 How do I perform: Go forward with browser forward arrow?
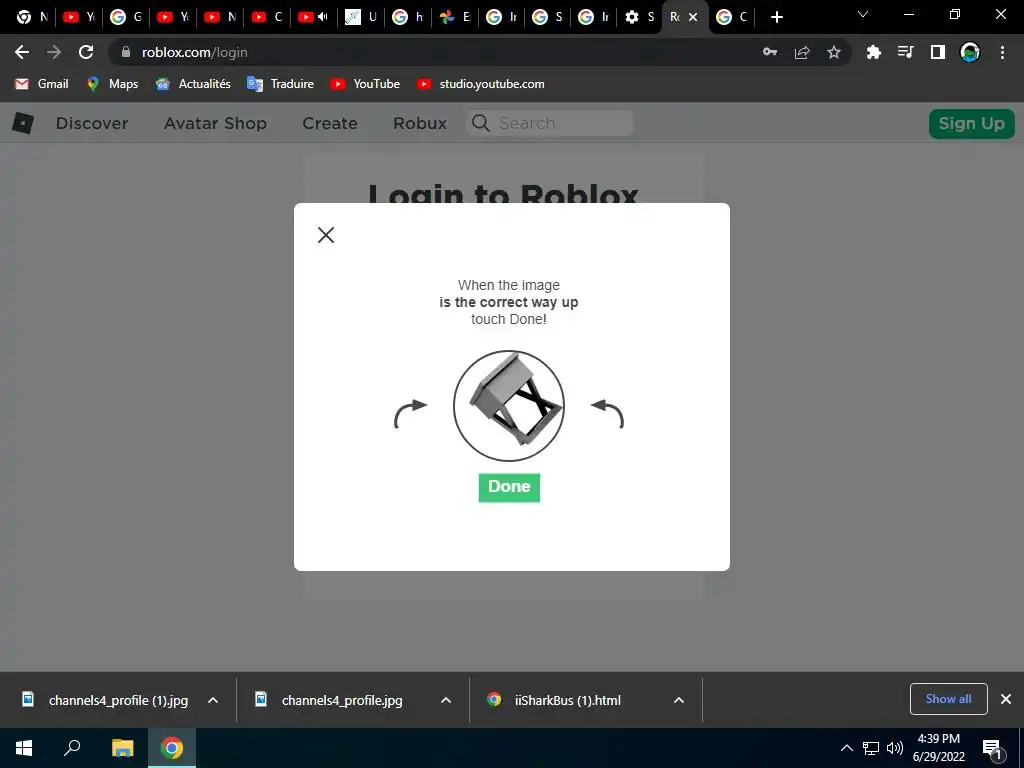[54, 52]
